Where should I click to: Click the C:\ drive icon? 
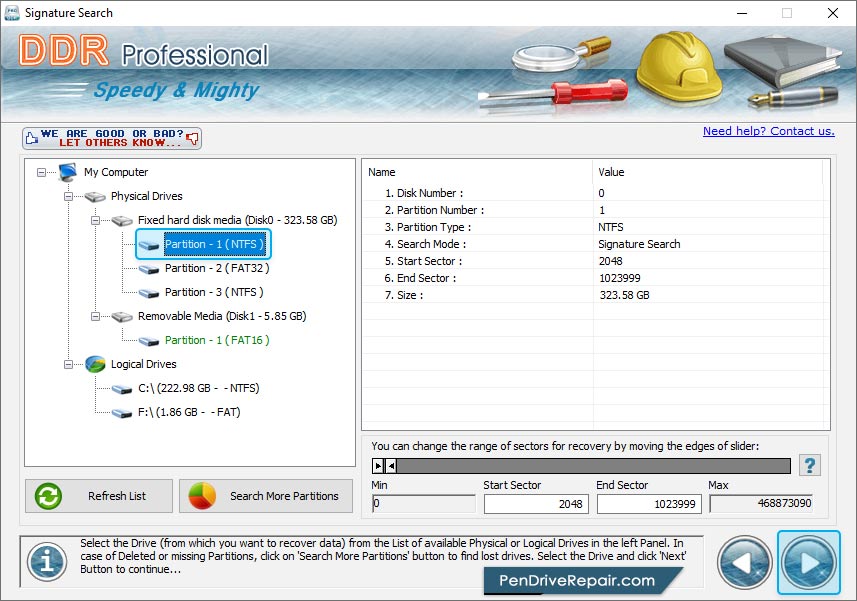pyautogui.click(x=122, y=390)
